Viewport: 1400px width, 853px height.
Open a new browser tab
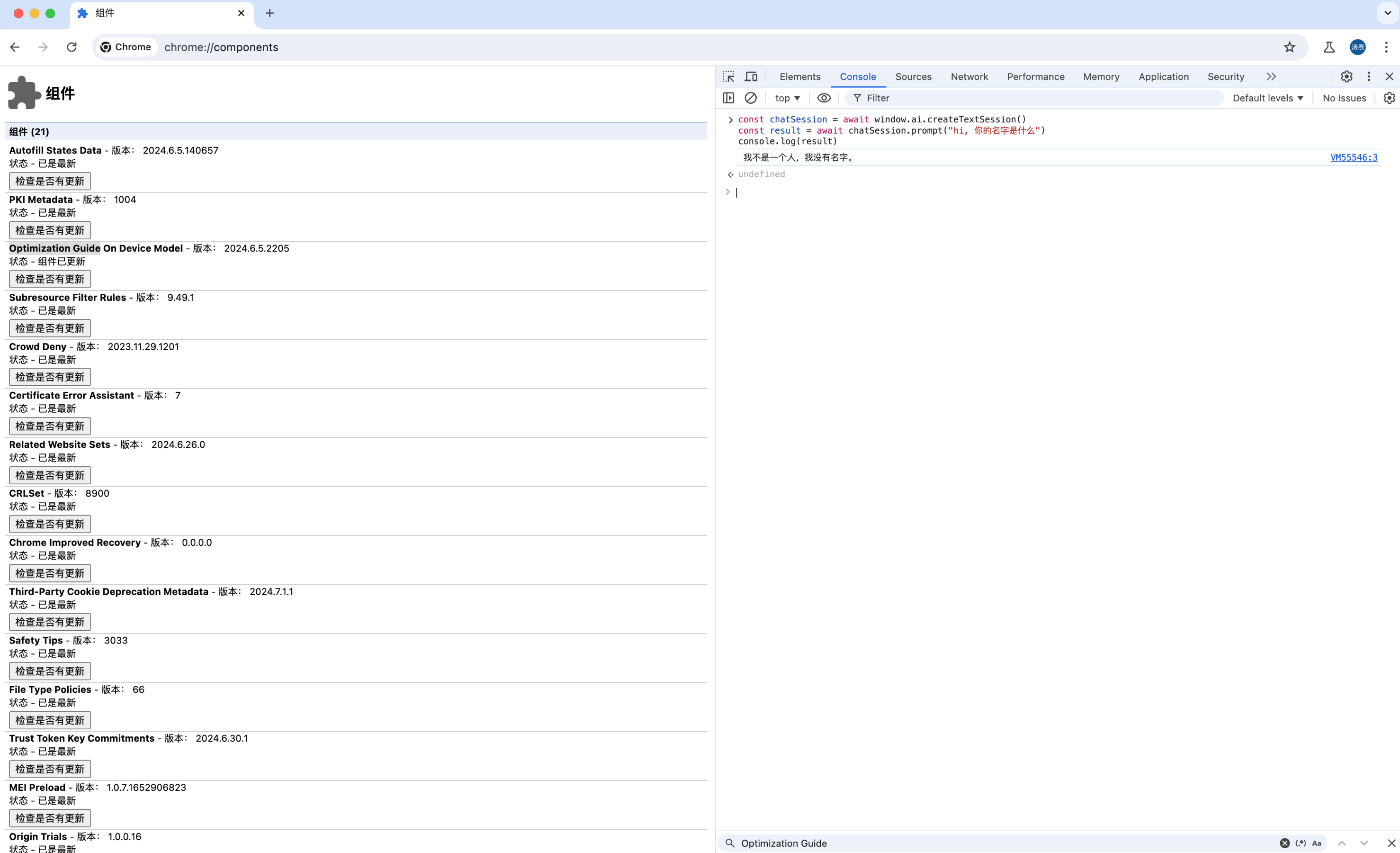[270, 13]
